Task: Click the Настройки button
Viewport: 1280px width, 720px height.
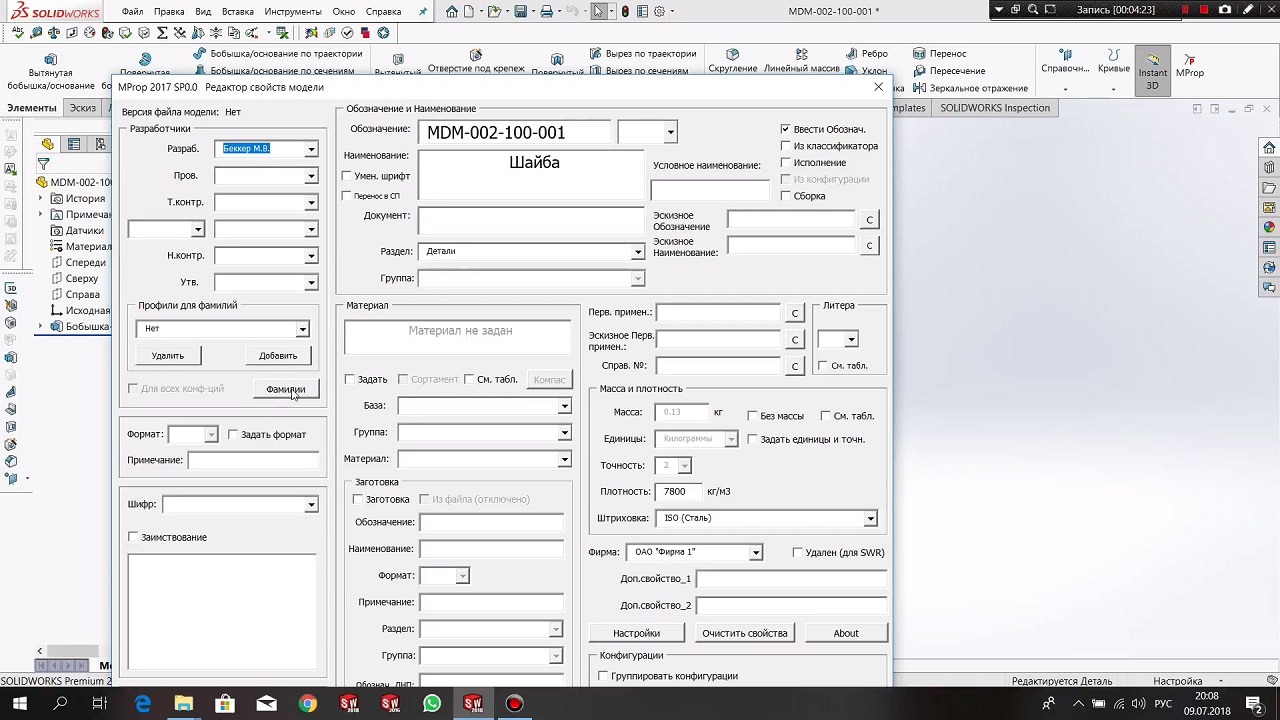Action: (636, 633)
